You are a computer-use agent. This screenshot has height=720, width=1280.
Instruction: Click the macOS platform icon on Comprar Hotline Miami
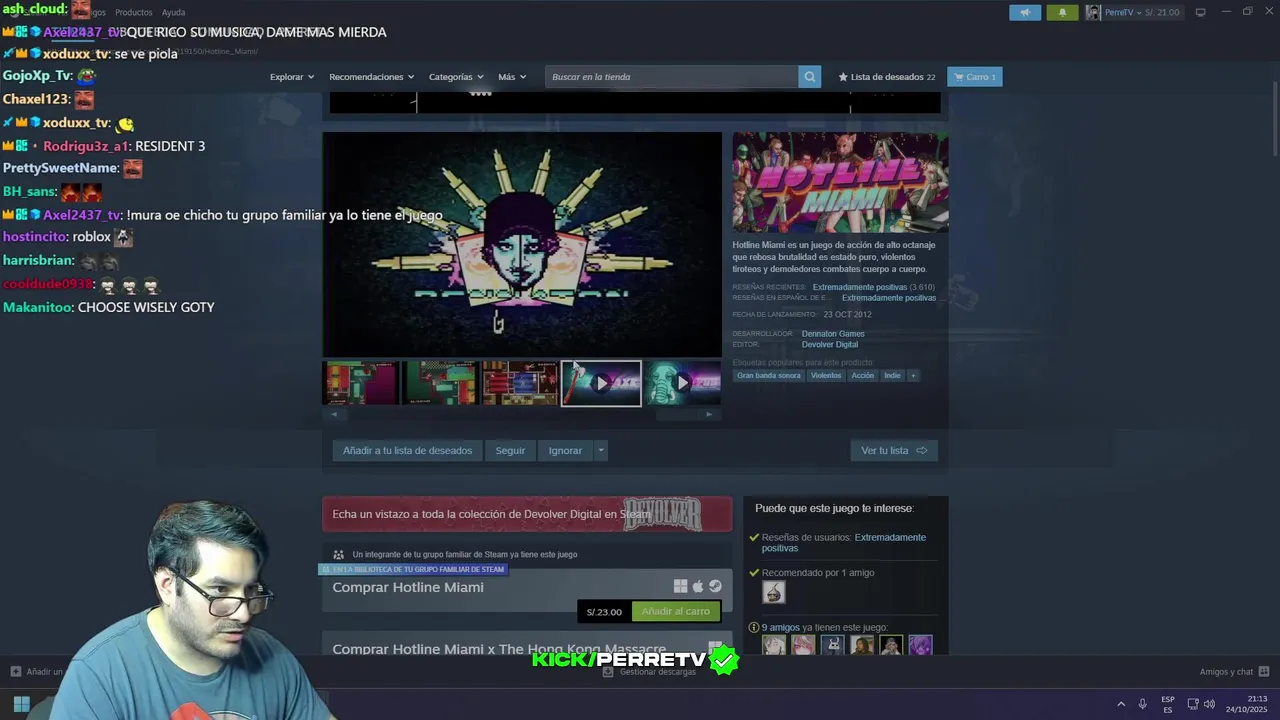(x=698, y=586)
